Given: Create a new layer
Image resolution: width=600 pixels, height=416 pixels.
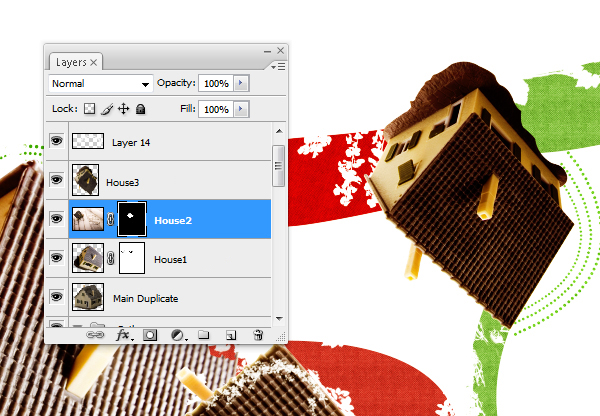Looking at the screenshot, I should 231,335.
